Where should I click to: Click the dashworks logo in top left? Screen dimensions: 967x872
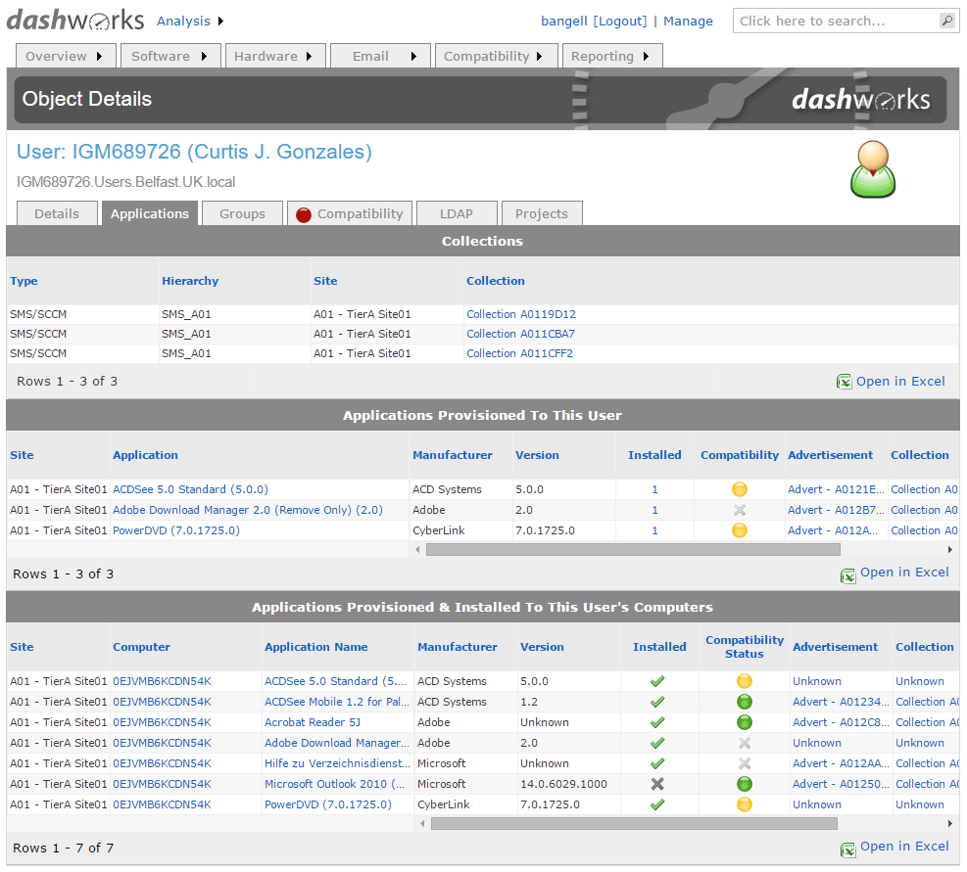click(75, 20)
